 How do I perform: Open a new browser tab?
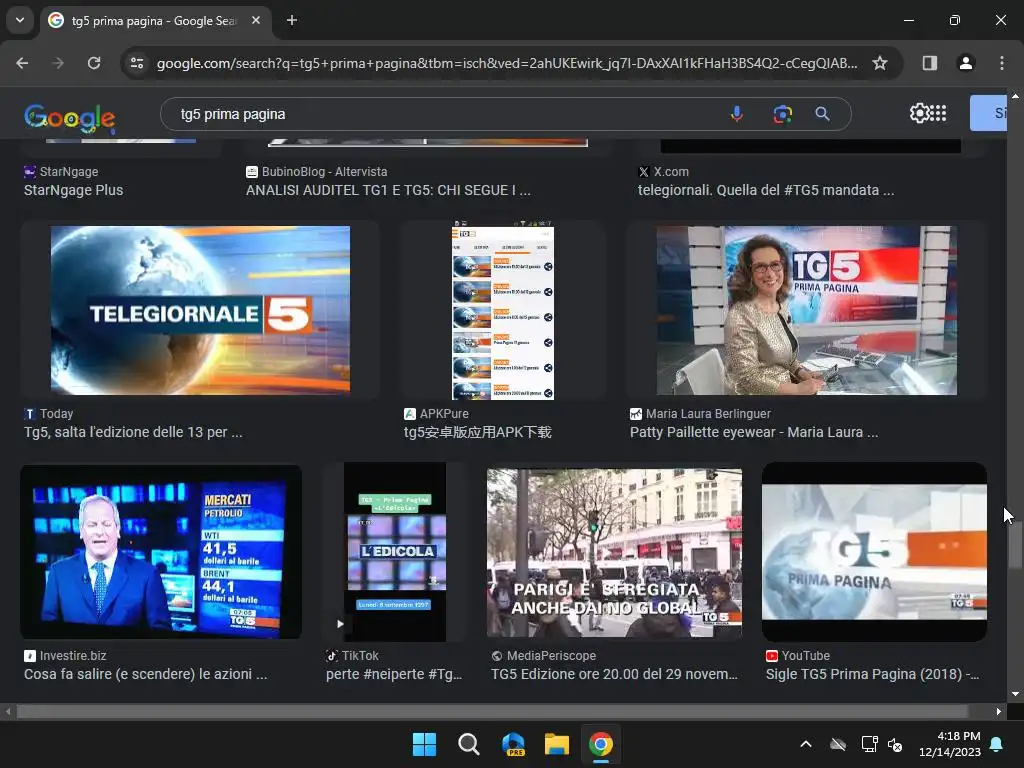[292, 20]
